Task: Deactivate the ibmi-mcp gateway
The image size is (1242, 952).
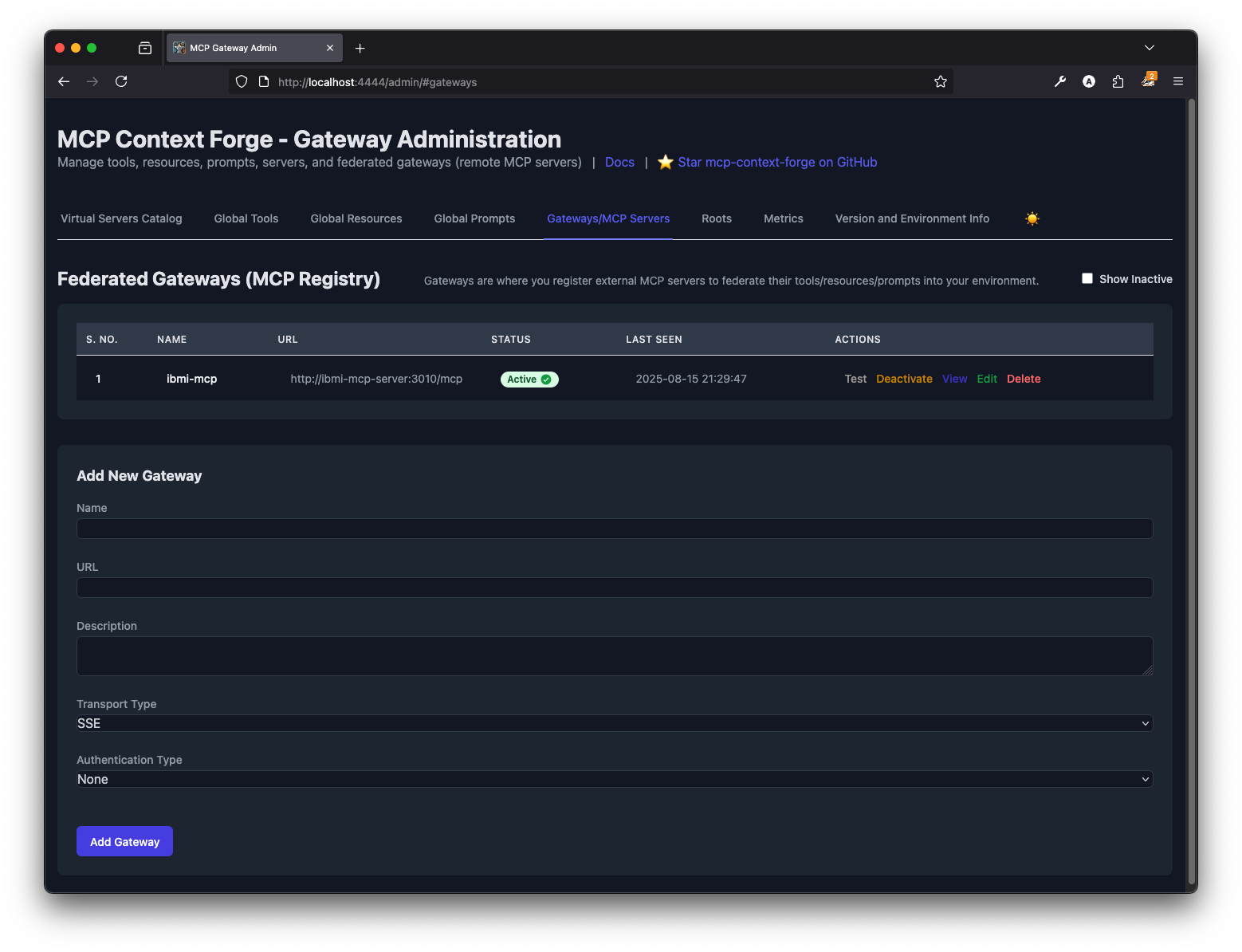Action: click(904, 379)
